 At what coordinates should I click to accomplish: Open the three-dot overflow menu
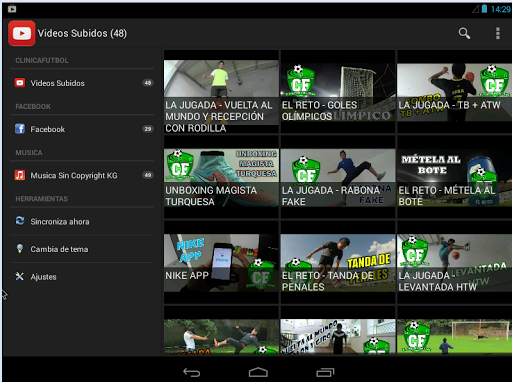tap(498, 33)
